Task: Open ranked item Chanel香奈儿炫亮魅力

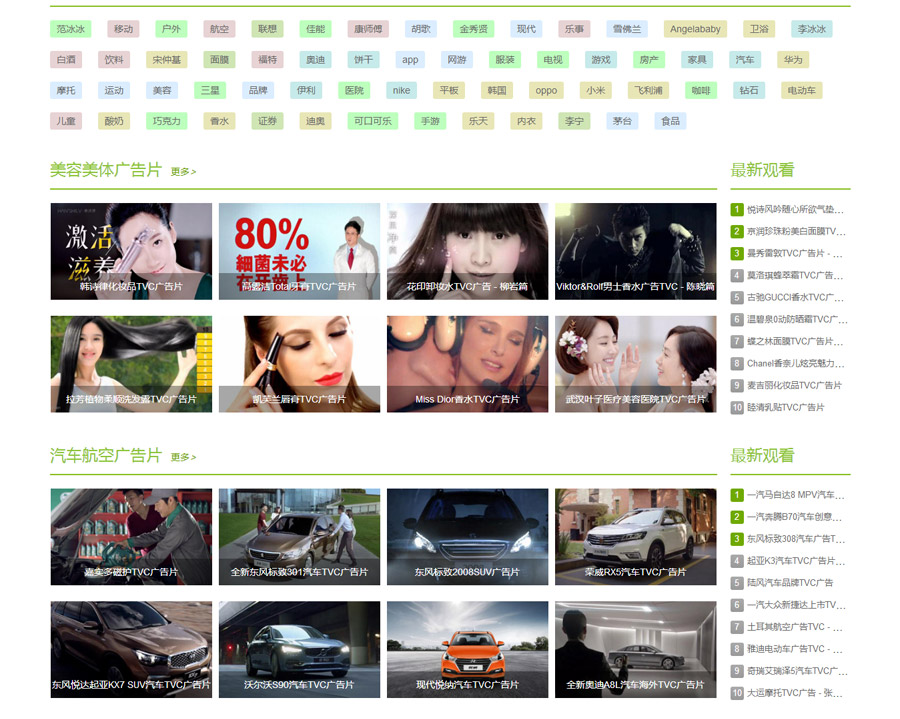Action: pyautogui.click(x=795, y=363)
